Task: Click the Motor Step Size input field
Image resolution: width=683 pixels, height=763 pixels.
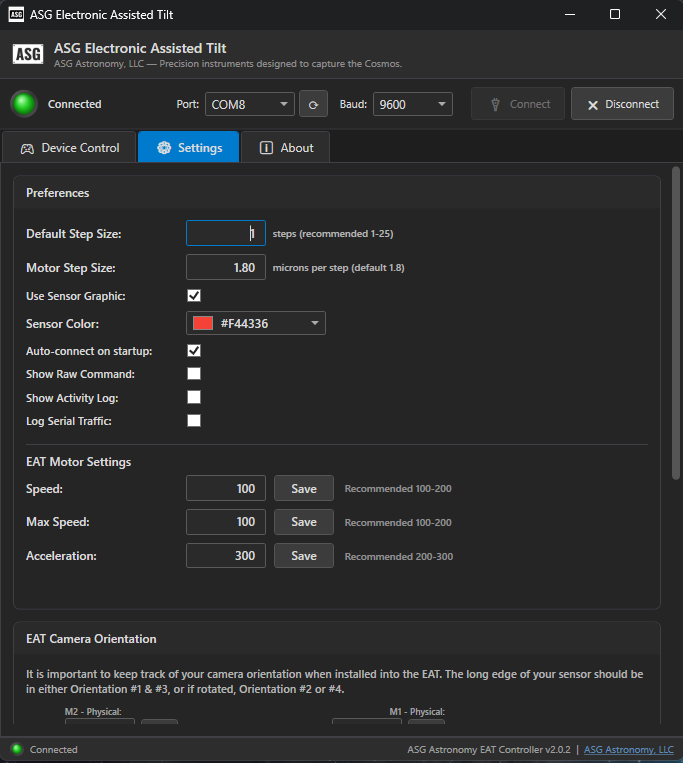Action: 226,268
